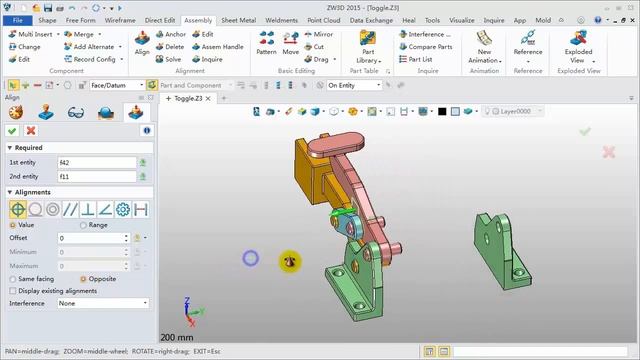Open the Wireframe ribbon tab
Image resolution: width=640 pixels, height=360 pixels.
click(120, 20)
